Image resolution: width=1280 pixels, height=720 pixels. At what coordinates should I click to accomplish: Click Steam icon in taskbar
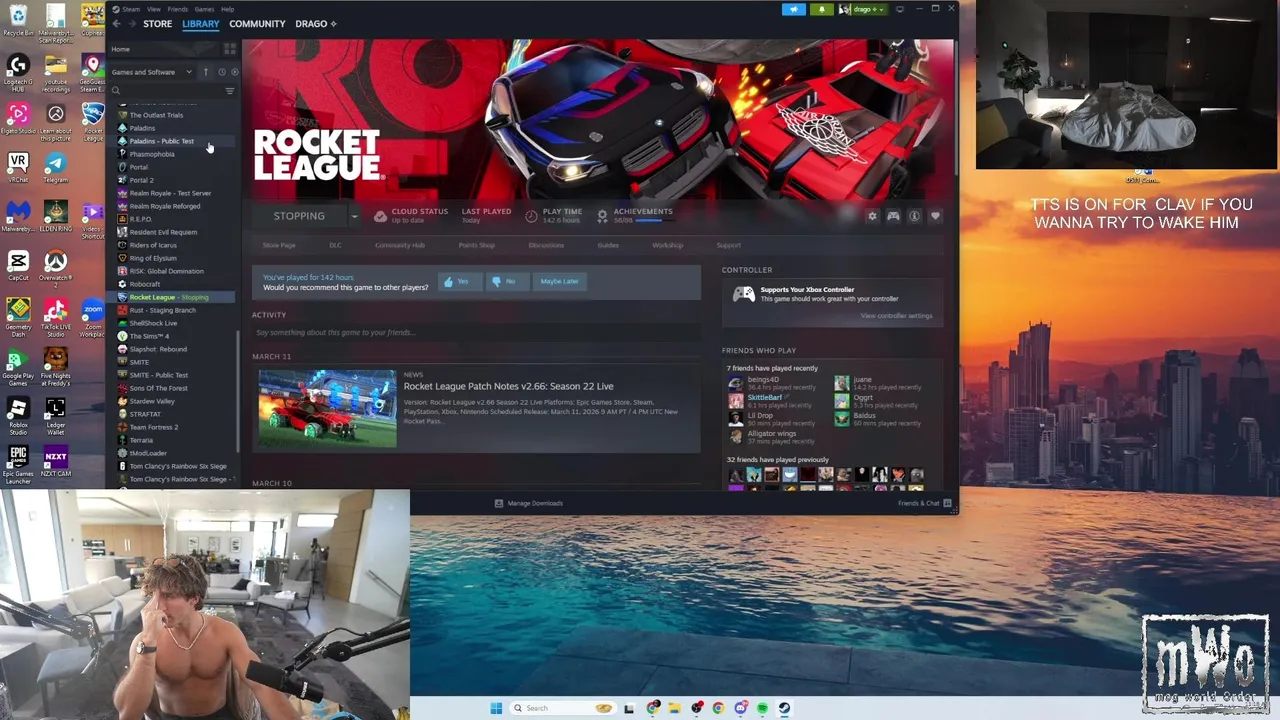point(784,708)
